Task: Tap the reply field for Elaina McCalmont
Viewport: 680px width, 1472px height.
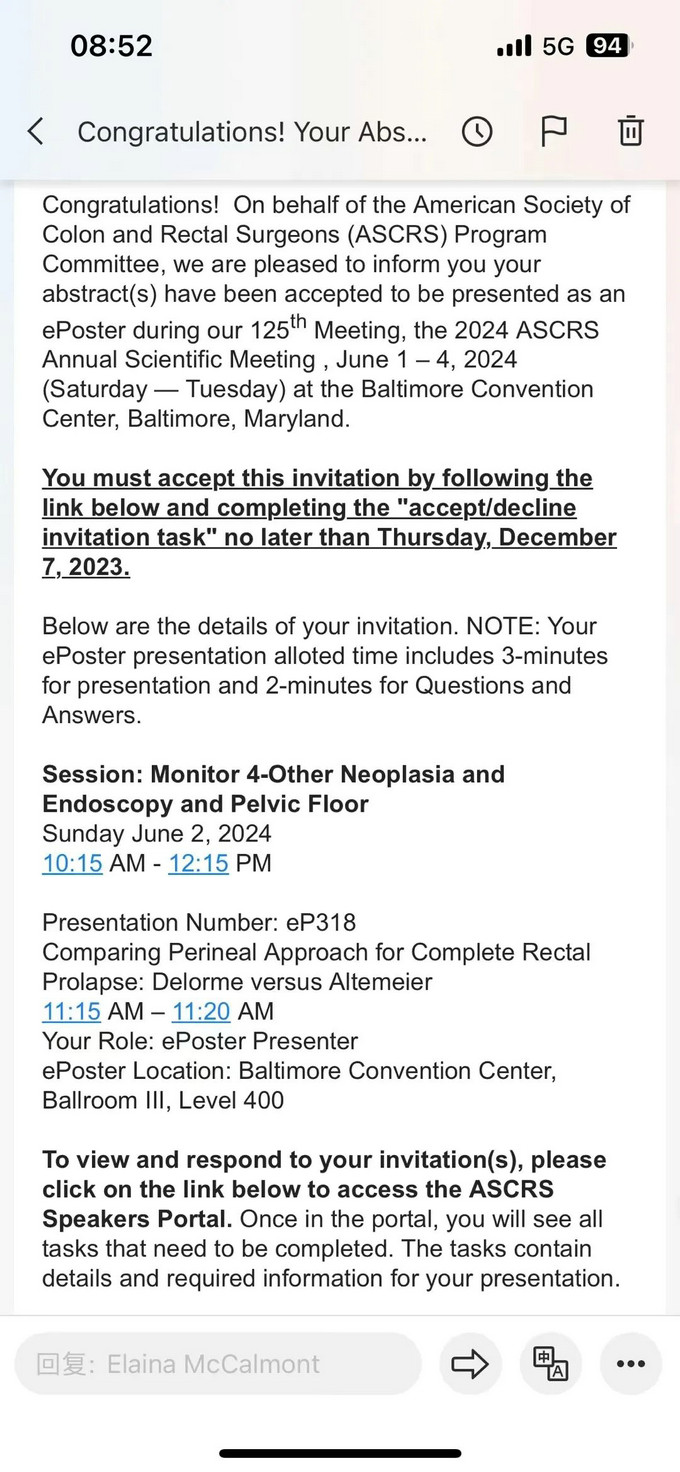Action: [x=218, y=1364]
